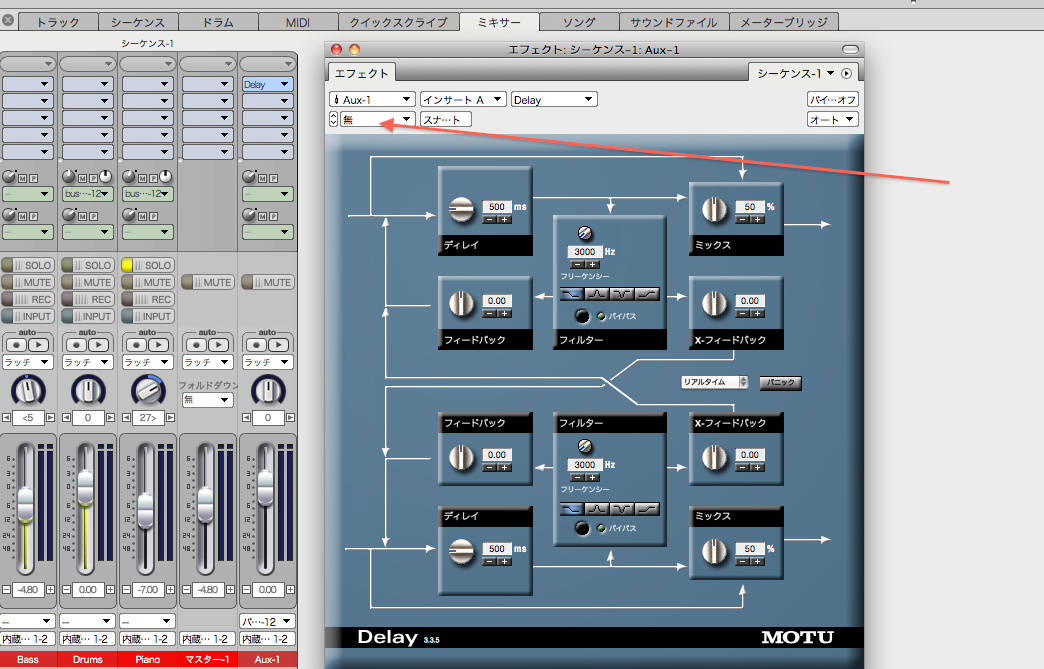Record-enable the Bass track with REC
The height and width of the screenshot is (669, 1044).
(x=28, y=300)
